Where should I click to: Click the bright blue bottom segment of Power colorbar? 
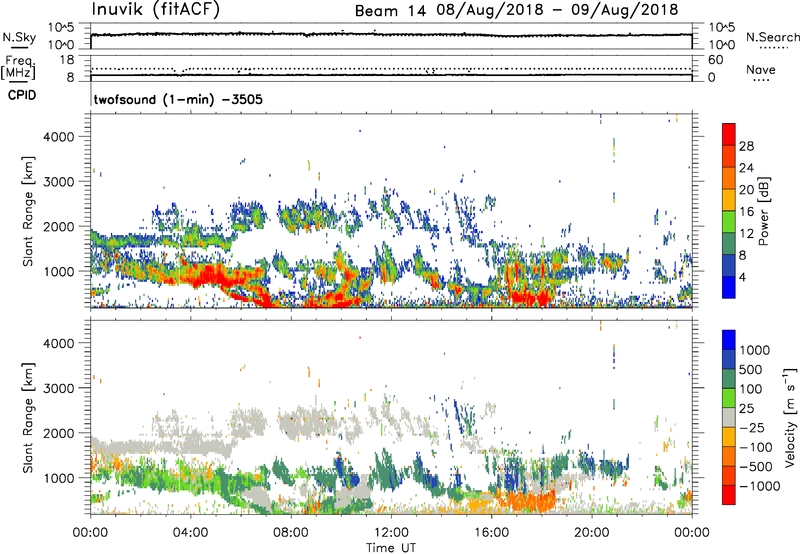click(x=729, y=287)
